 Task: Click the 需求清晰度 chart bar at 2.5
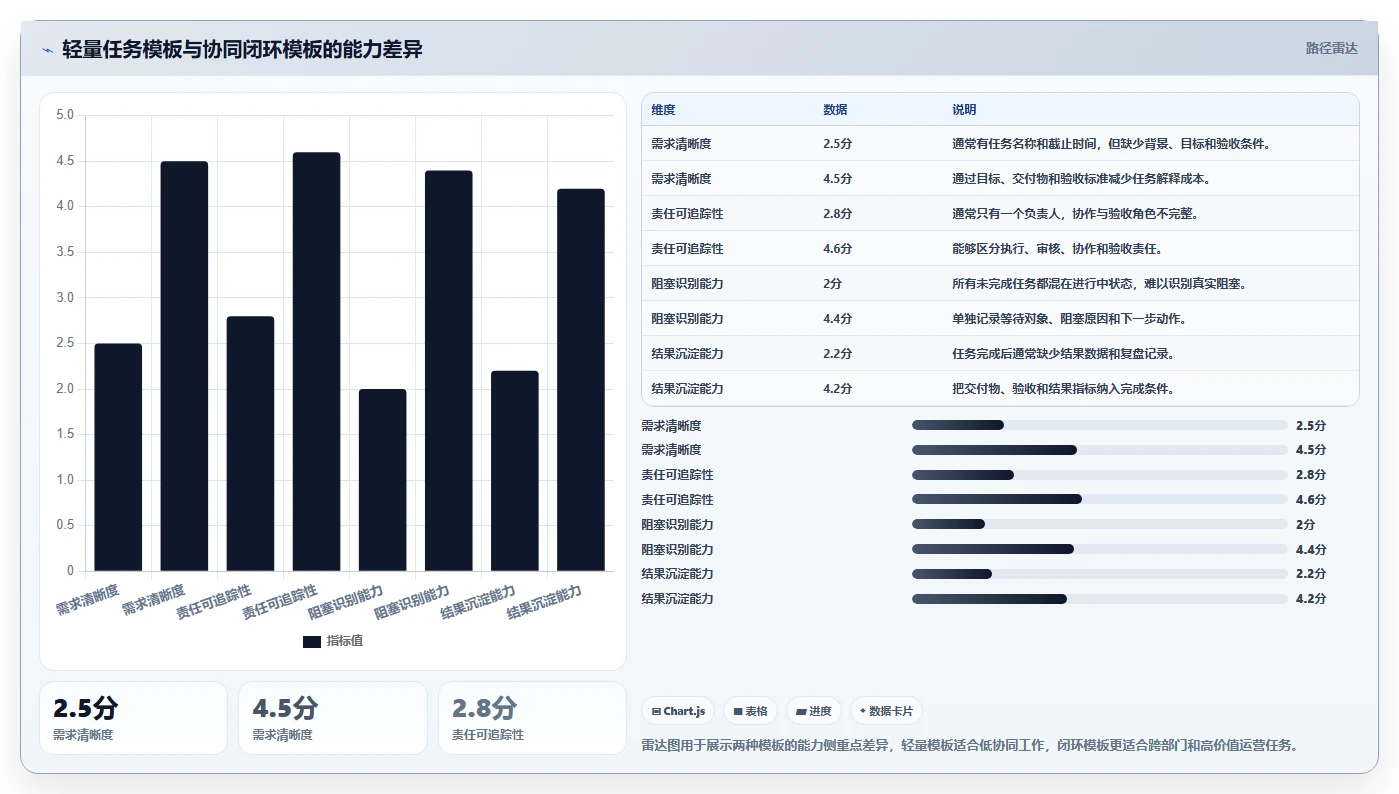click(118, 457)
